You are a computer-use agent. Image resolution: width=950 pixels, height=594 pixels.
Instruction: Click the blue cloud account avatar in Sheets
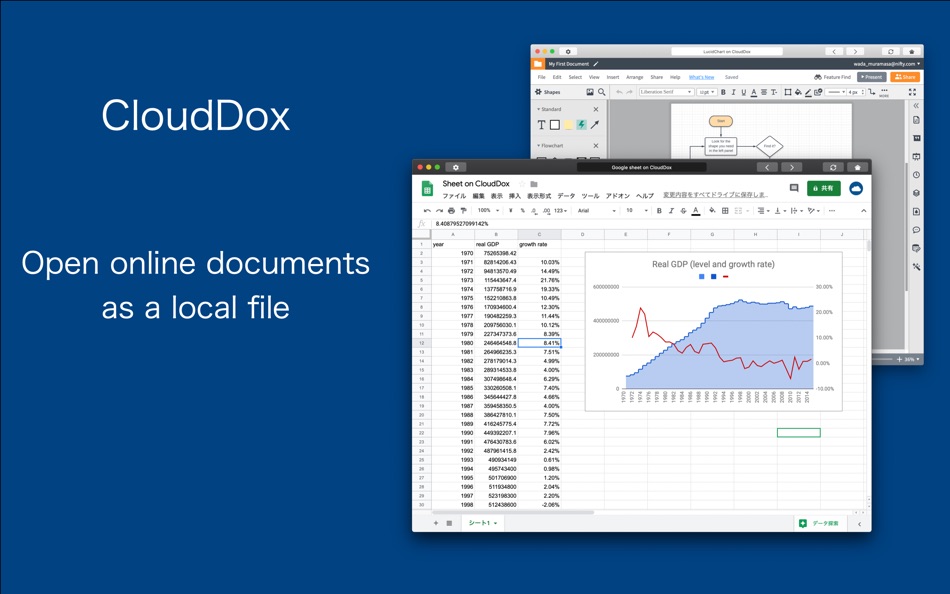coord(856,189)
